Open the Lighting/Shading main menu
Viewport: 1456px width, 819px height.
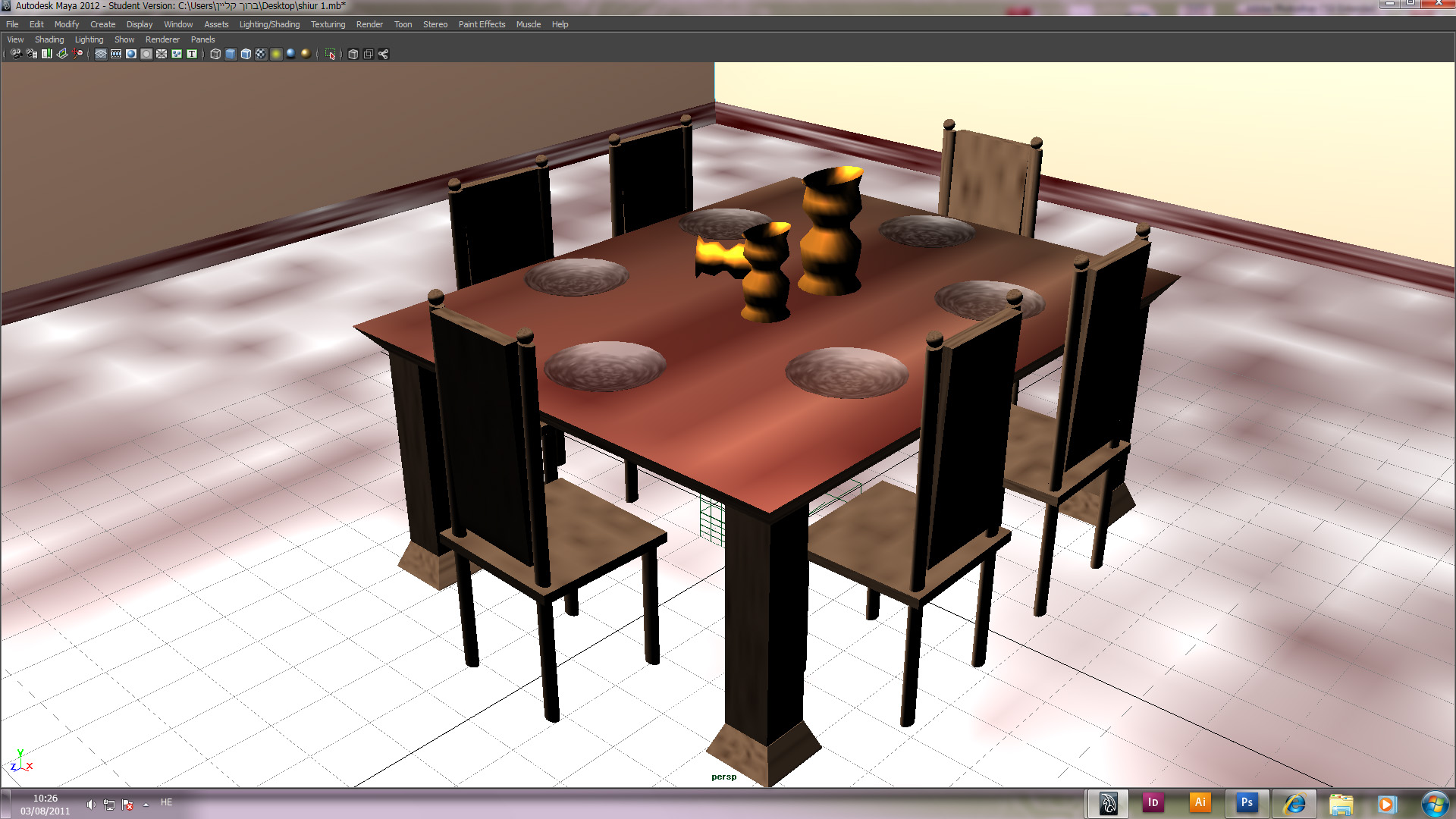click(269, 24)
